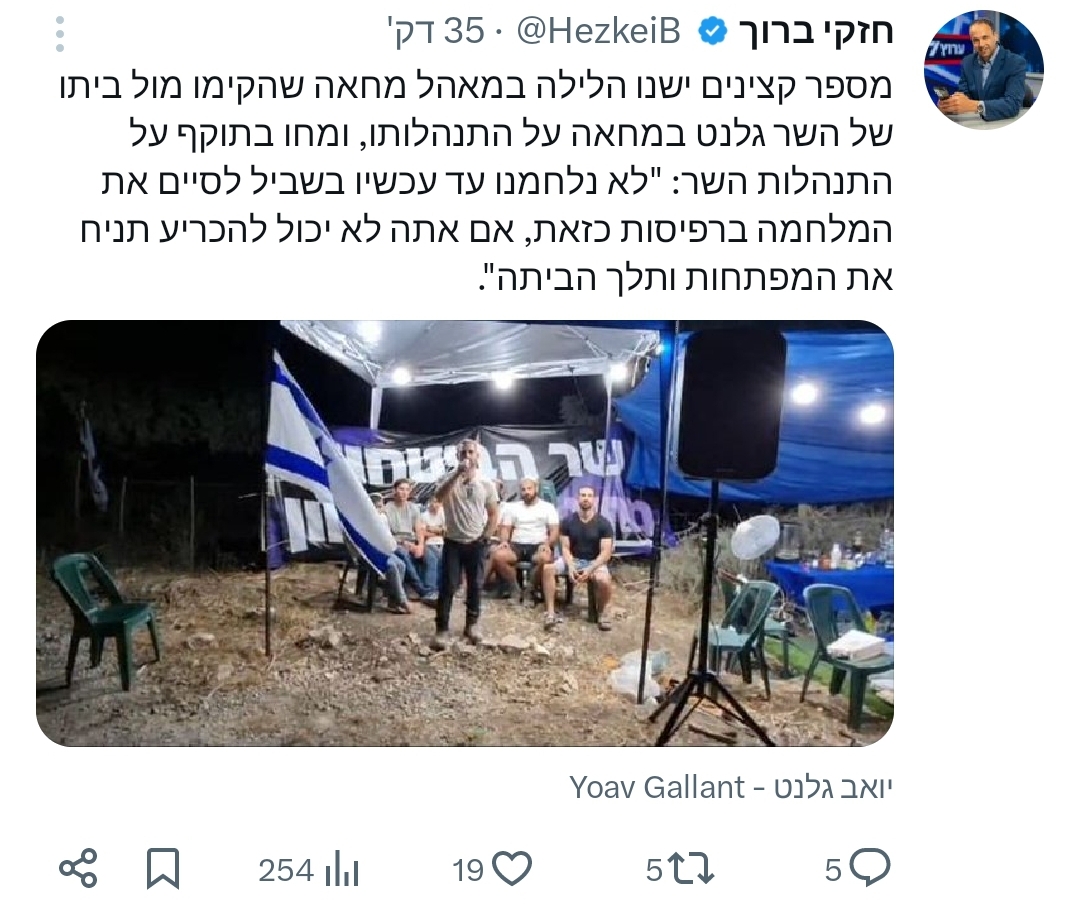View the tweet analytics bar chart icon

(x=342, y=869)
